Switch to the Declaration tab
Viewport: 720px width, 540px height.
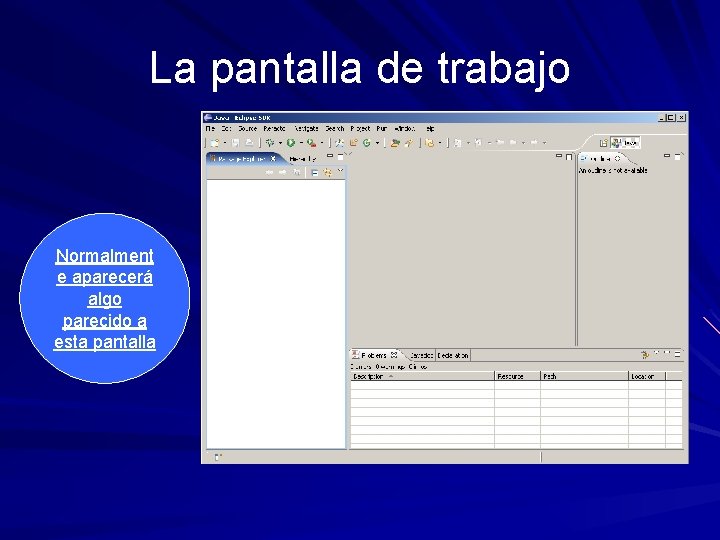point(453,355)
